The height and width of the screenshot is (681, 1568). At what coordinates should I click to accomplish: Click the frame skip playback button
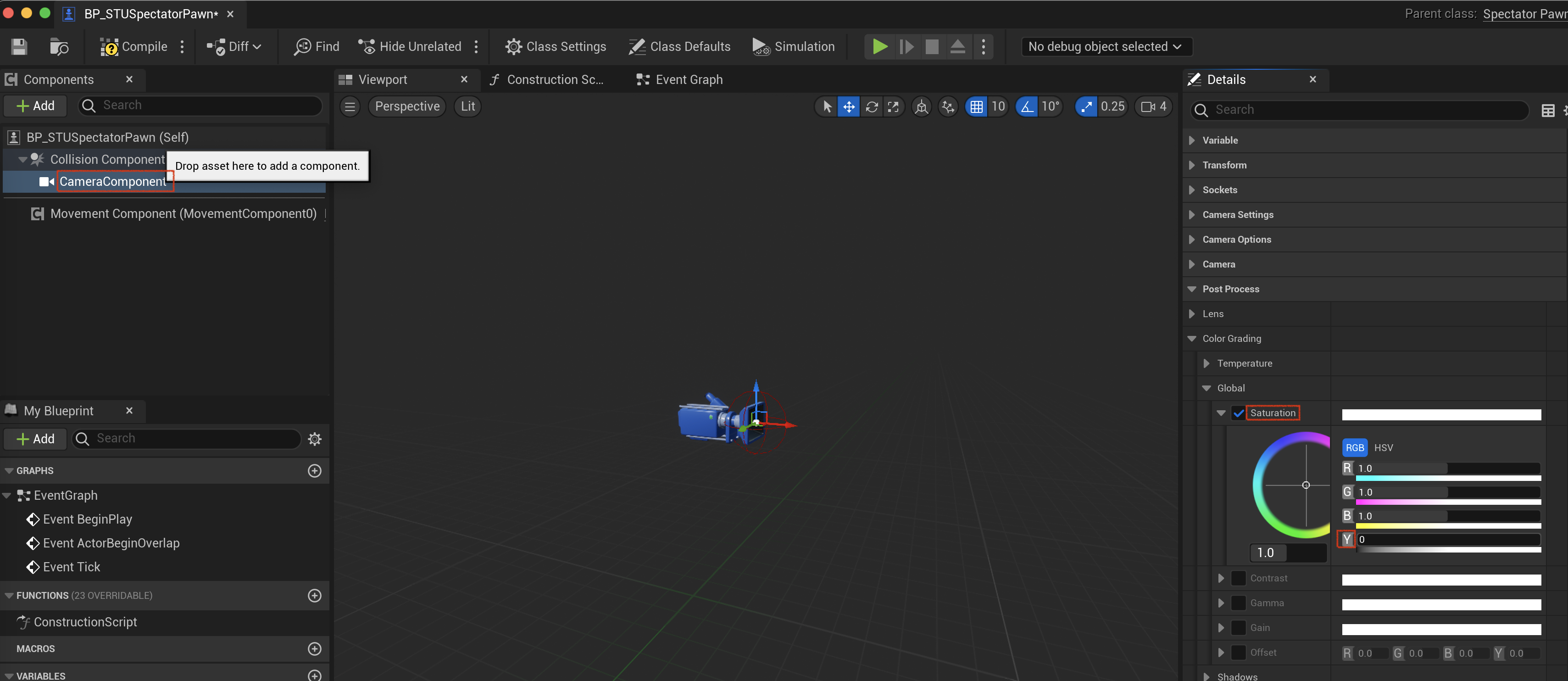point(906,46)
